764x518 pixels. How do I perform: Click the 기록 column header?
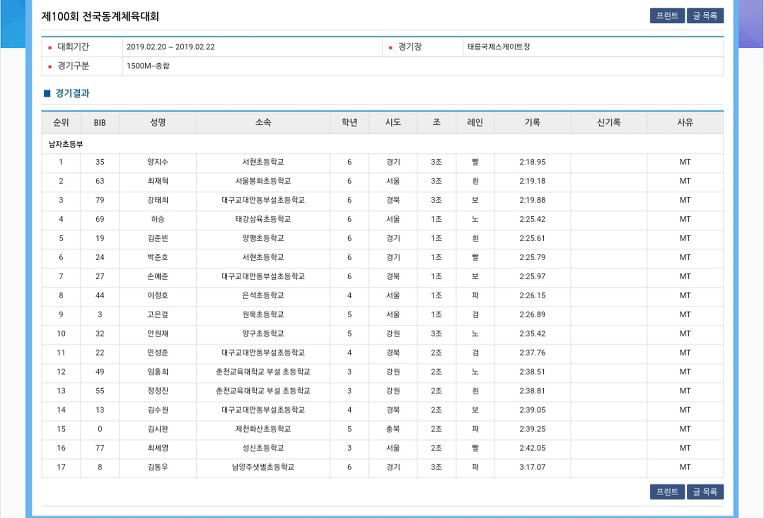point(532,123)
